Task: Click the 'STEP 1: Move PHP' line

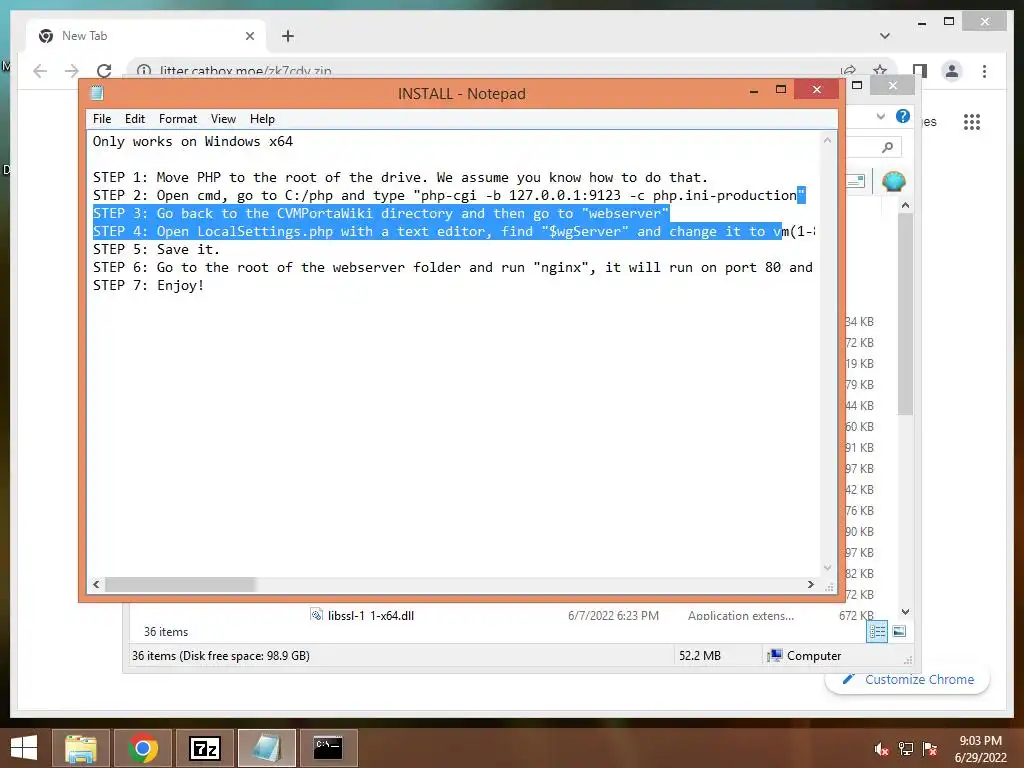Action: (x=400, y=178)
